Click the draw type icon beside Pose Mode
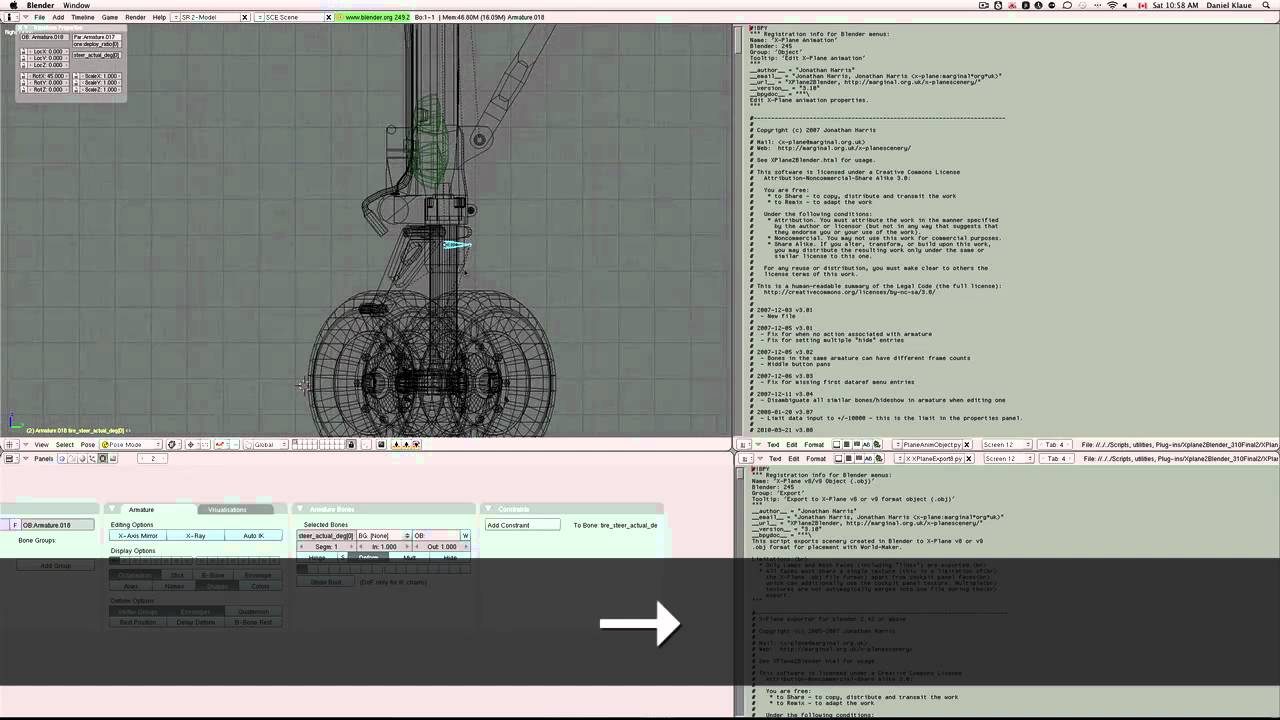The height and width of the screenshot is (720, 1280). (x=172, y=444)
